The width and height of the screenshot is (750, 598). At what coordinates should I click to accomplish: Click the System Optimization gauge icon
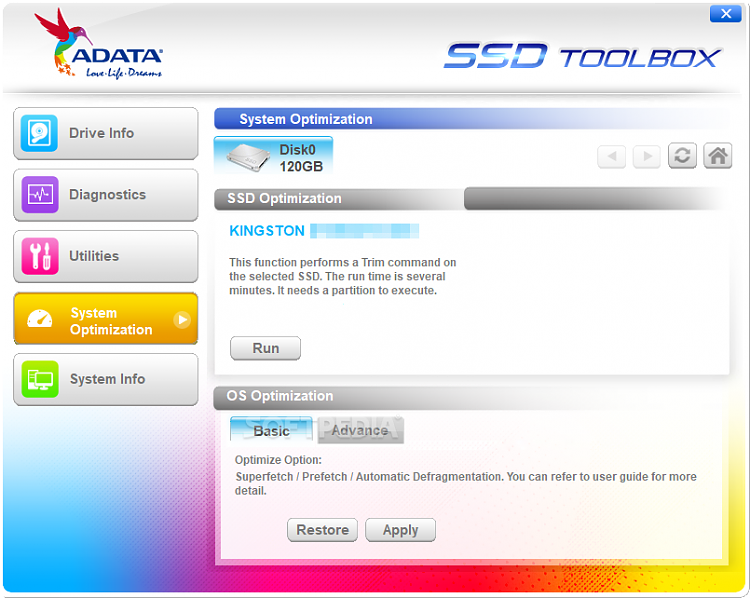[x=40, y=319]
